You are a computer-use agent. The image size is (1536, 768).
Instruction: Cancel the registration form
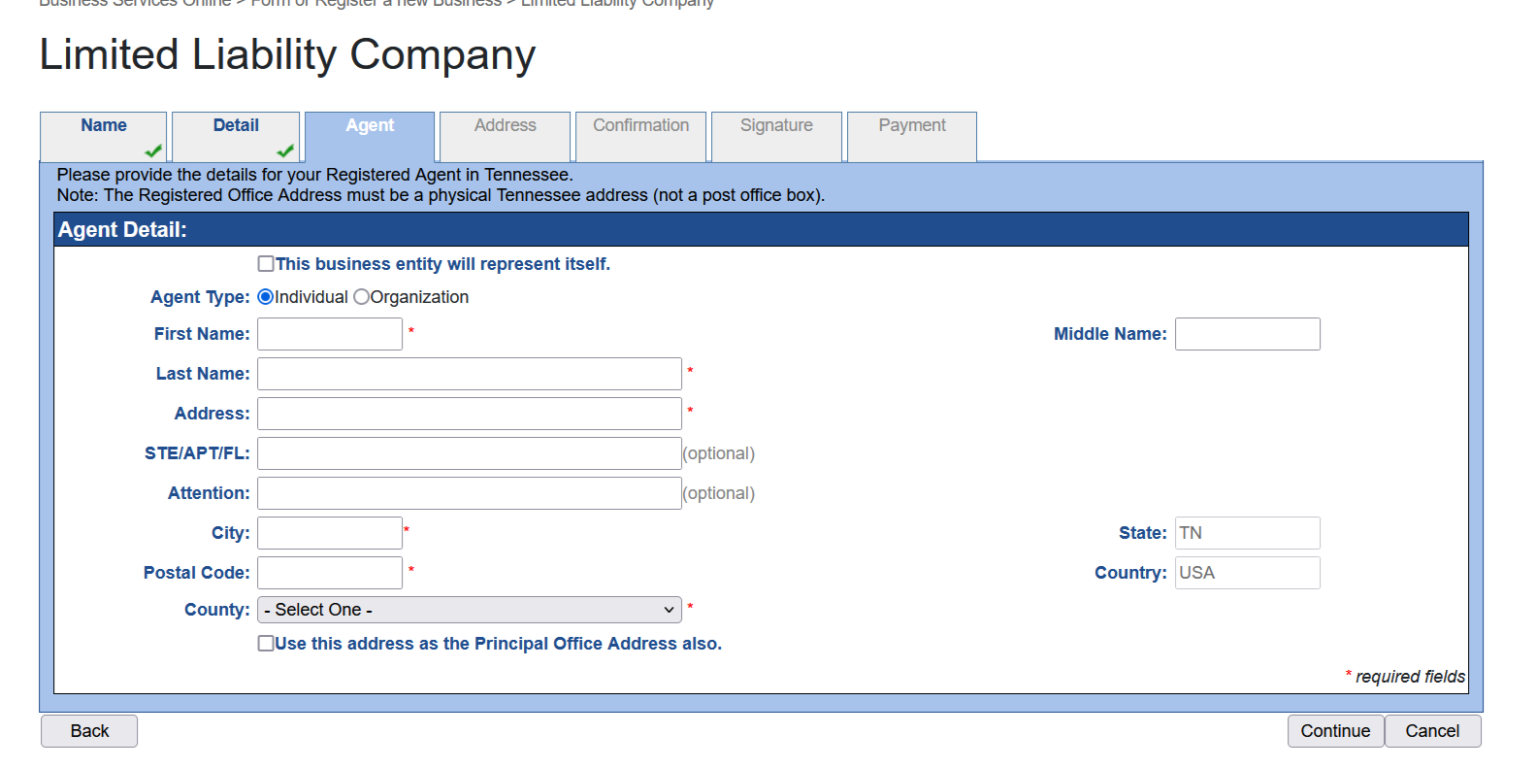(1433, 731)
